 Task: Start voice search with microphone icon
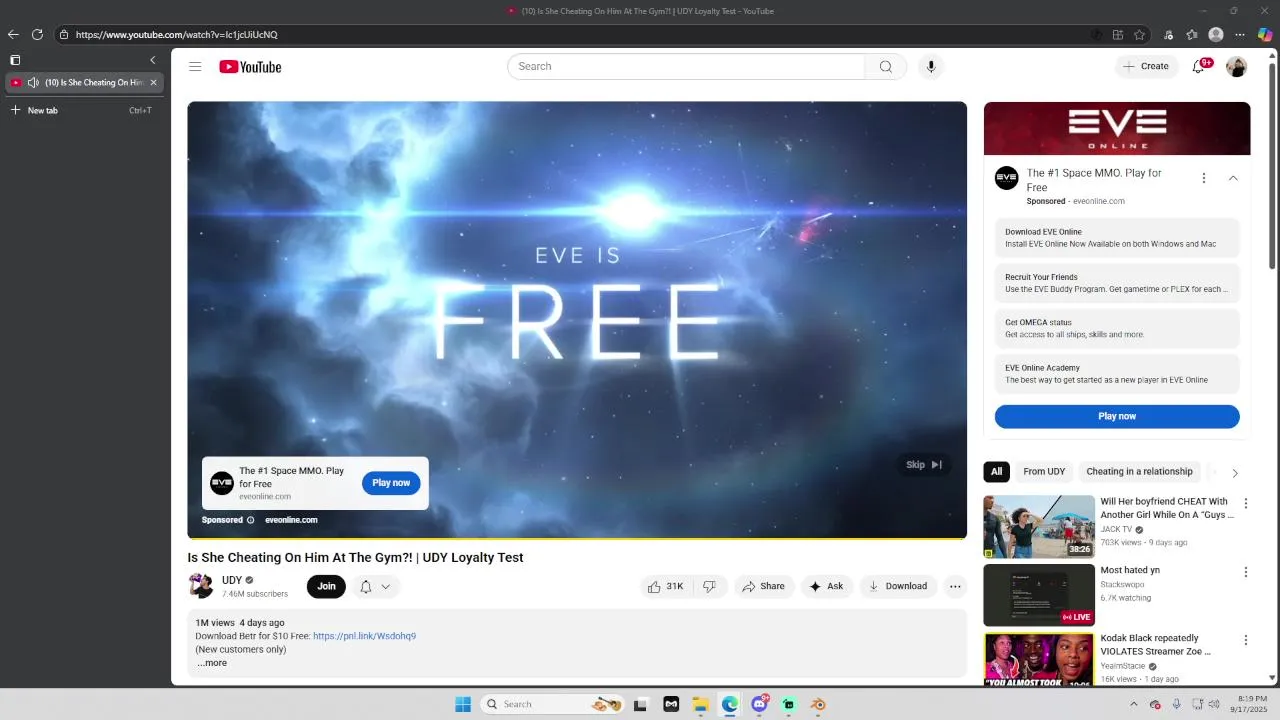[931, 67]
